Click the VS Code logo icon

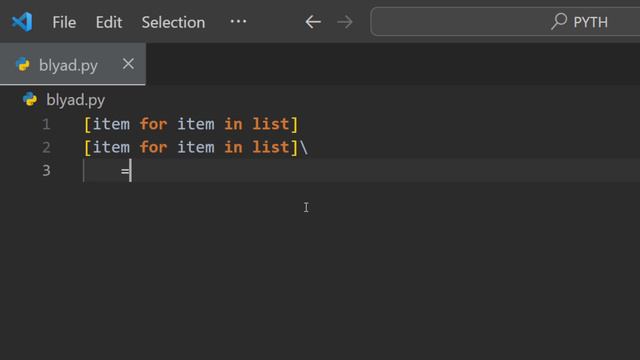tap(22, 22)
